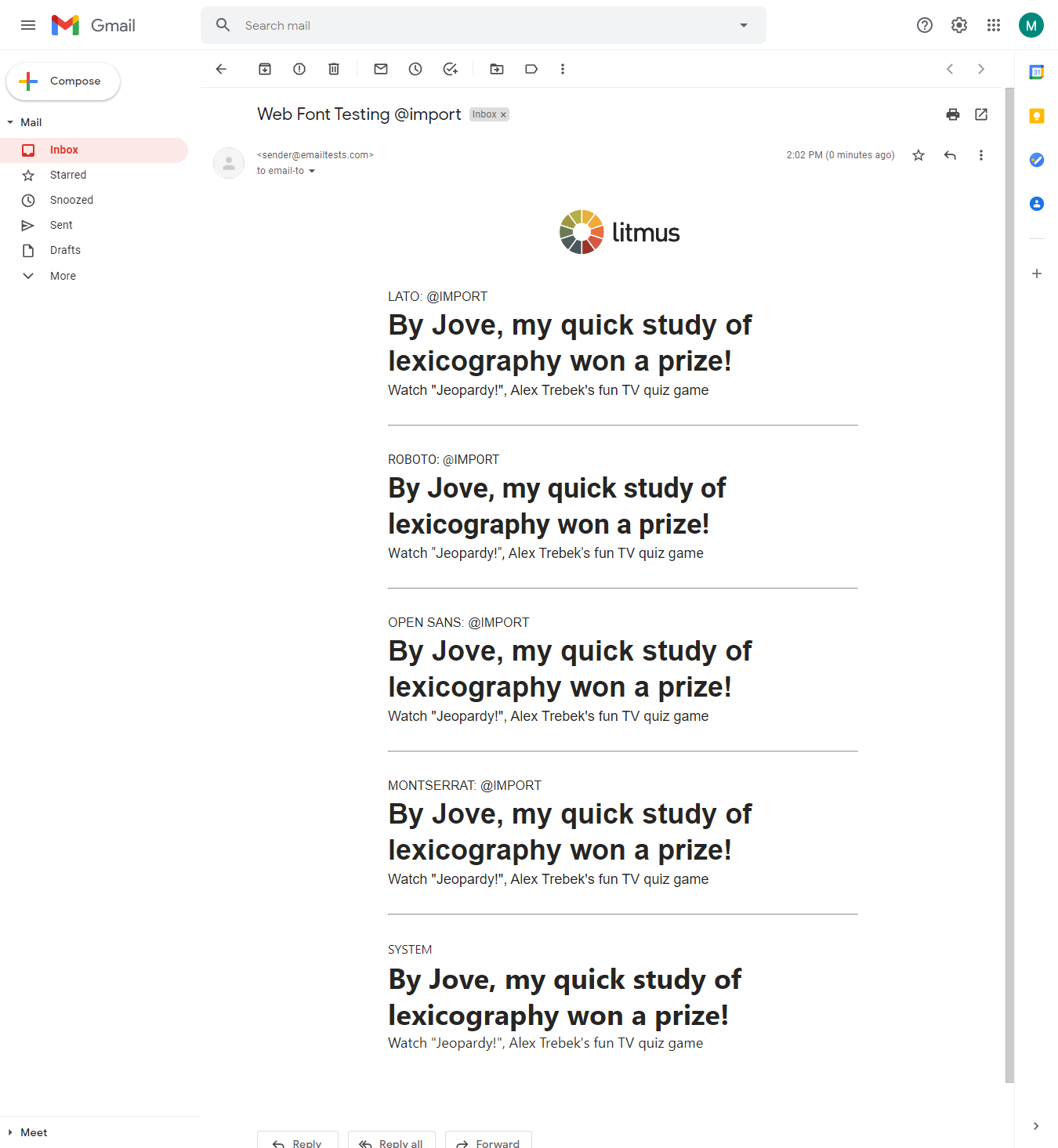
Task: Open Google Keep in the side panel
Action: [1036, 115]
